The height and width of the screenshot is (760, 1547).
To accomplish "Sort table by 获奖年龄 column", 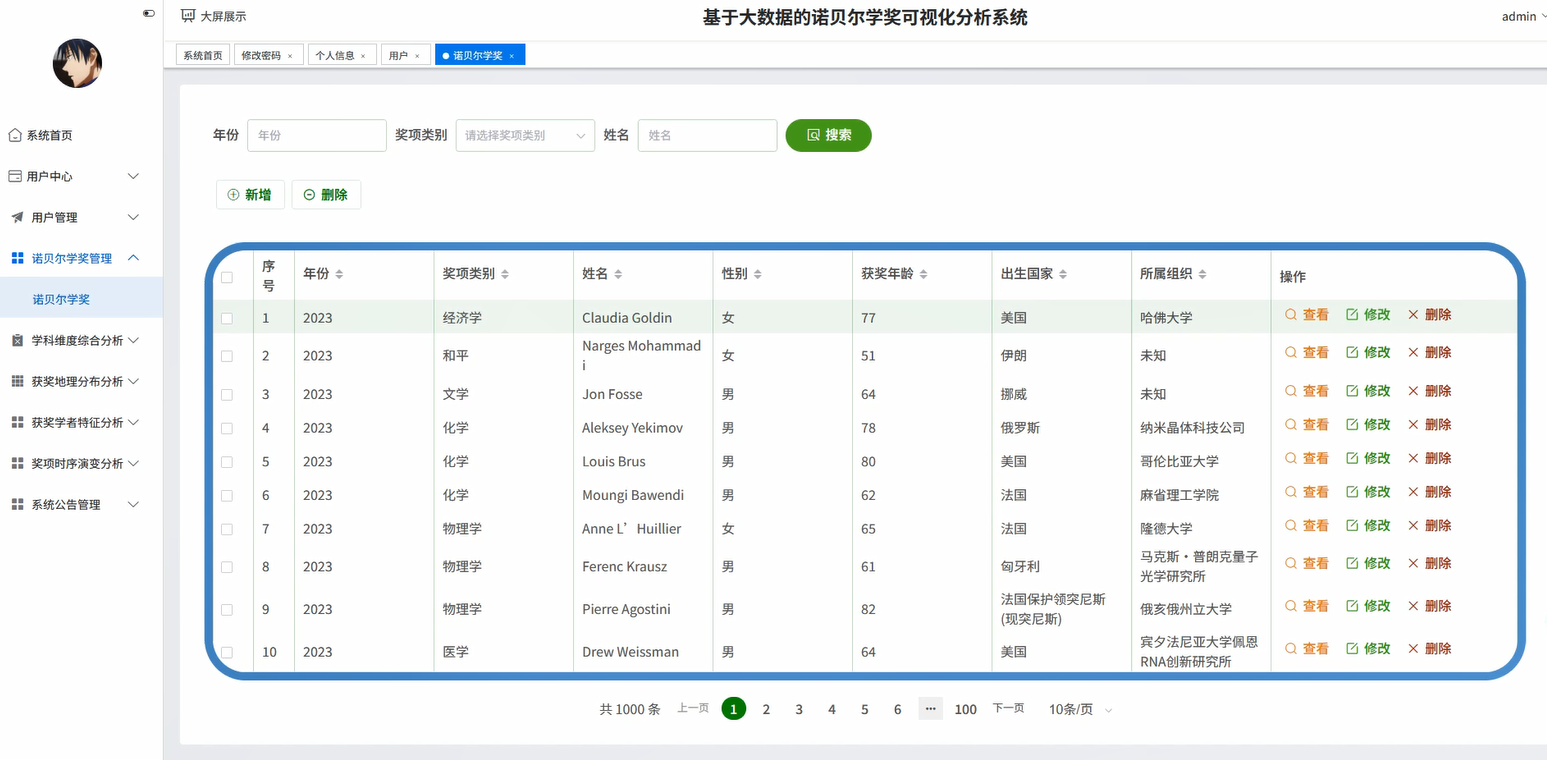I will [x=923, y=274].
